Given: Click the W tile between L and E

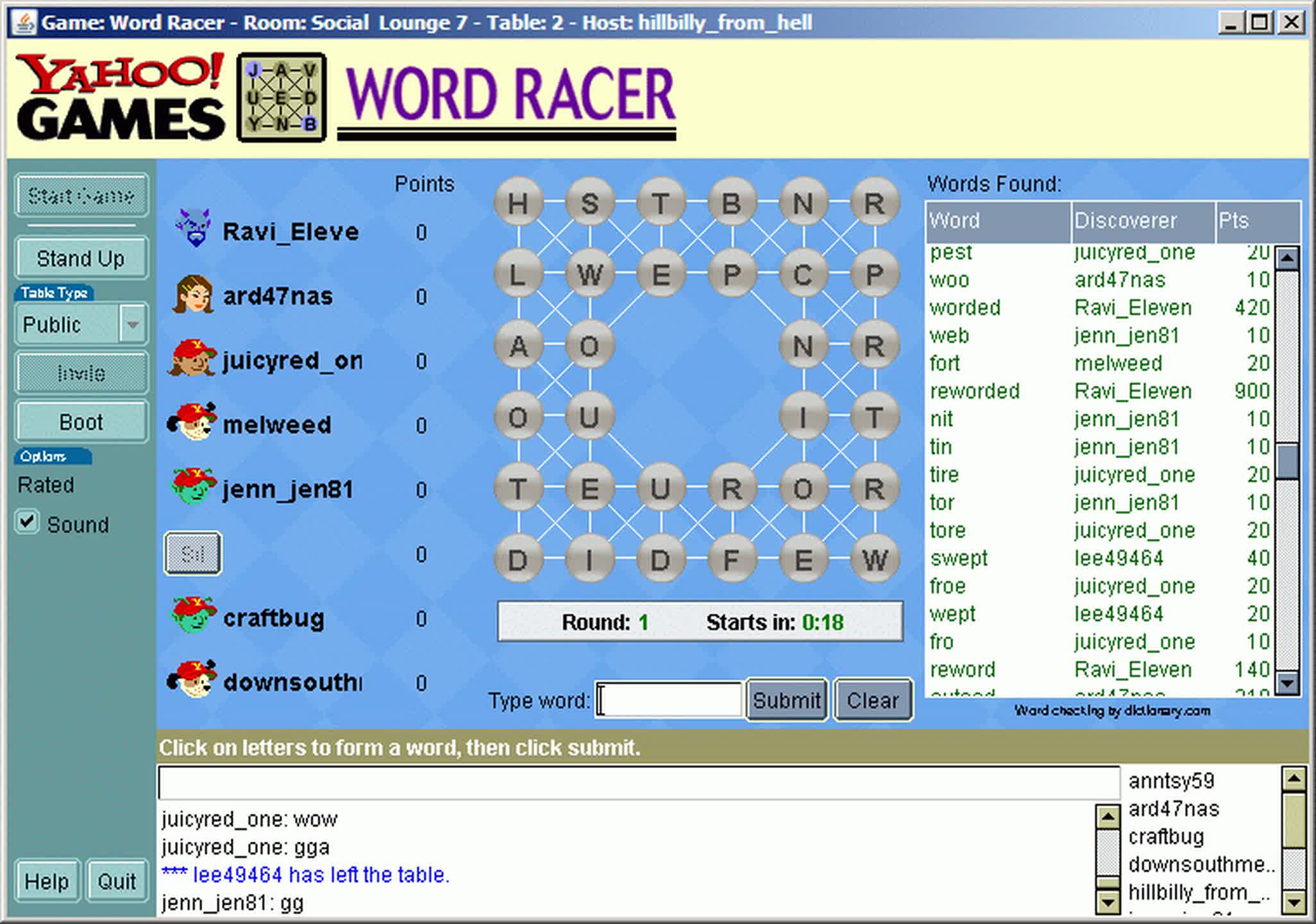Looking at the screenshot, I should 589,275.
